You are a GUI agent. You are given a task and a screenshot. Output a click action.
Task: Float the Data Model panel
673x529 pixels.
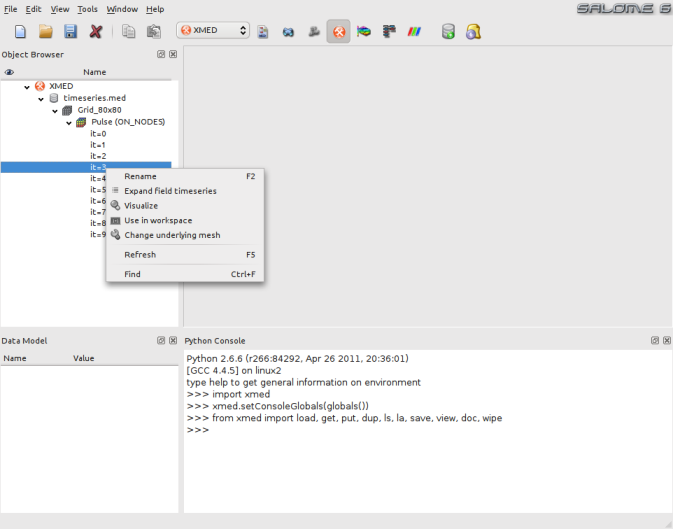pos(161,341)
